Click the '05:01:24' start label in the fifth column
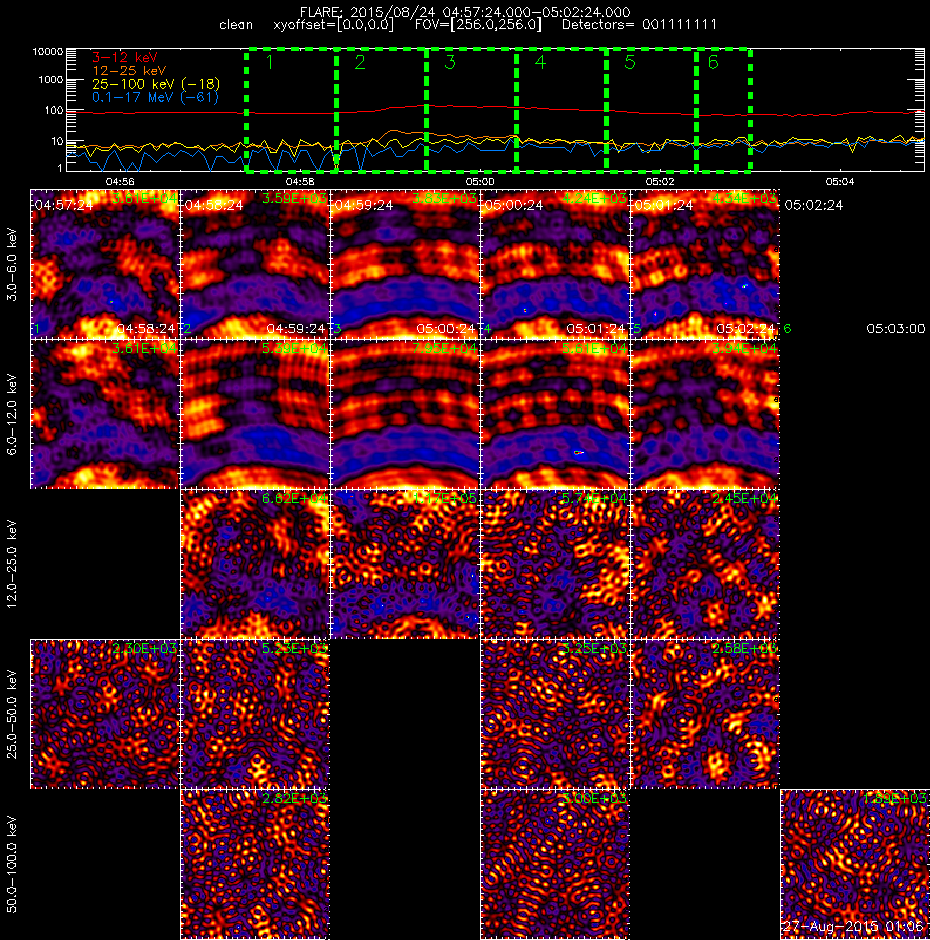Image resolution: width=930 pixels, height=940 pixels. pyautogui.click(x=663, y=205)
